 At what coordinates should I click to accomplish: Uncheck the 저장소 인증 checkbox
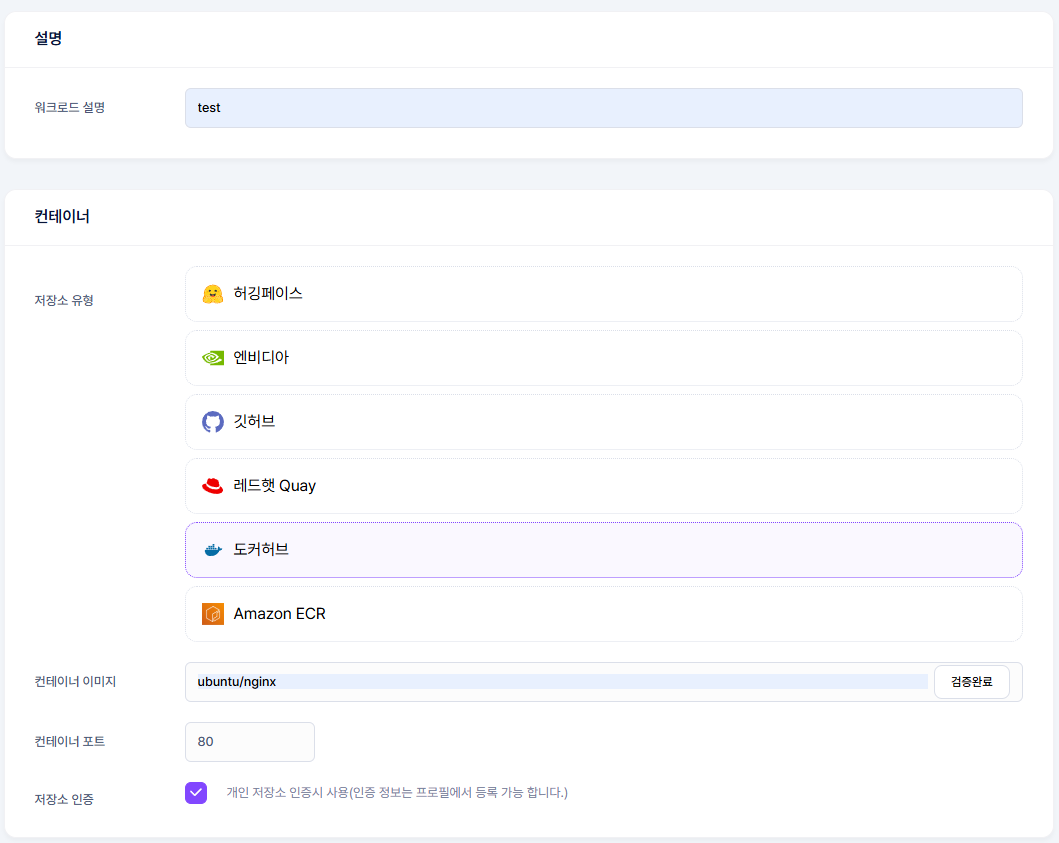point(196,793)
